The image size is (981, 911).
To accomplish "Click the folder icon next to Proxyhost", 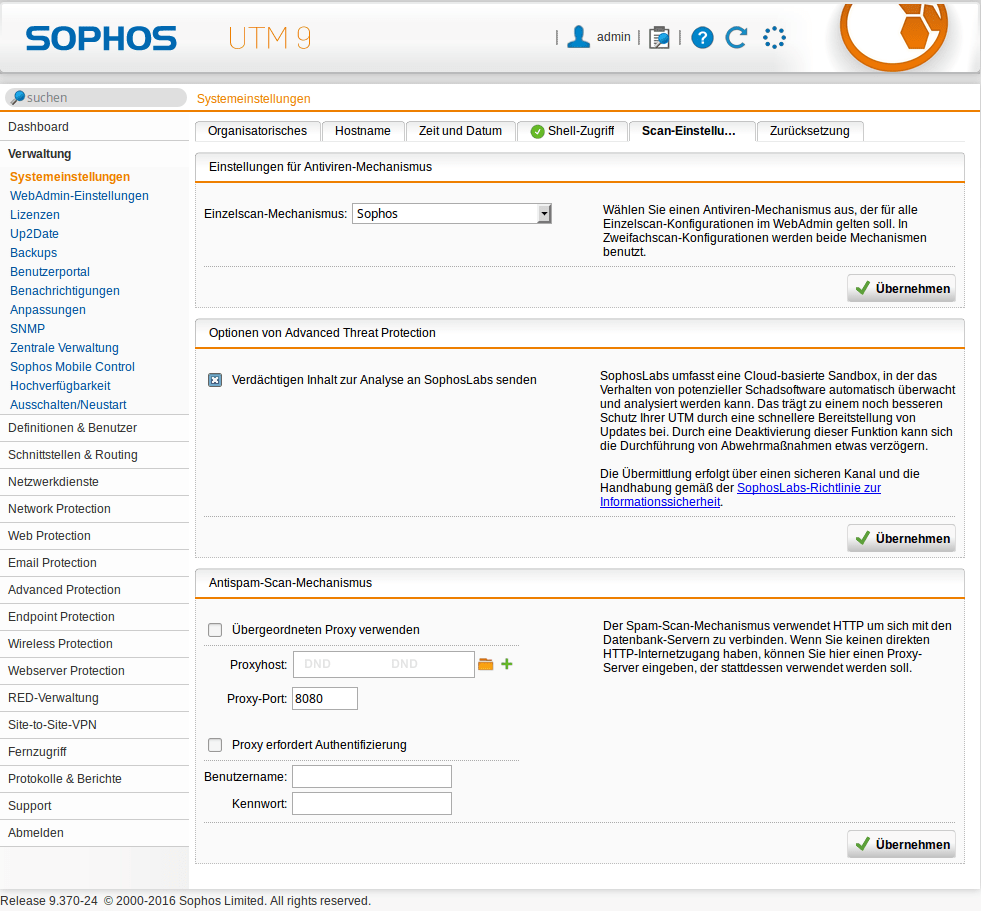I will click(486, 664).
